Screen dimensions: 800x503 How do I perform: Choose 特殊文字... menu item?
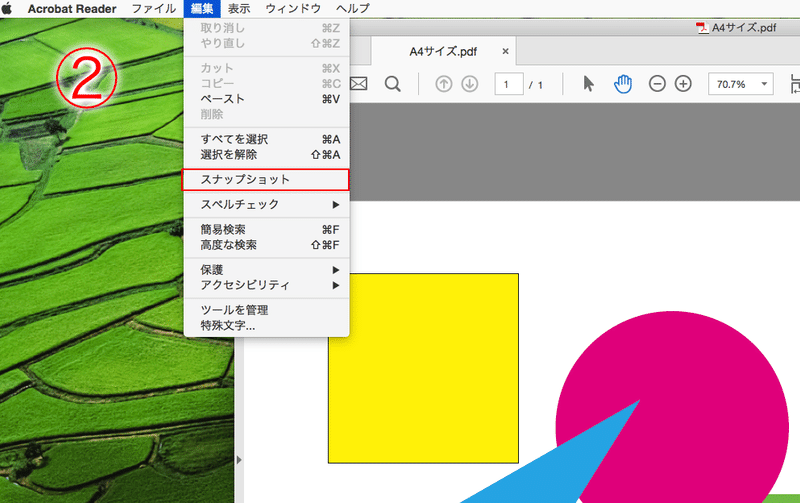pos(266,325)
